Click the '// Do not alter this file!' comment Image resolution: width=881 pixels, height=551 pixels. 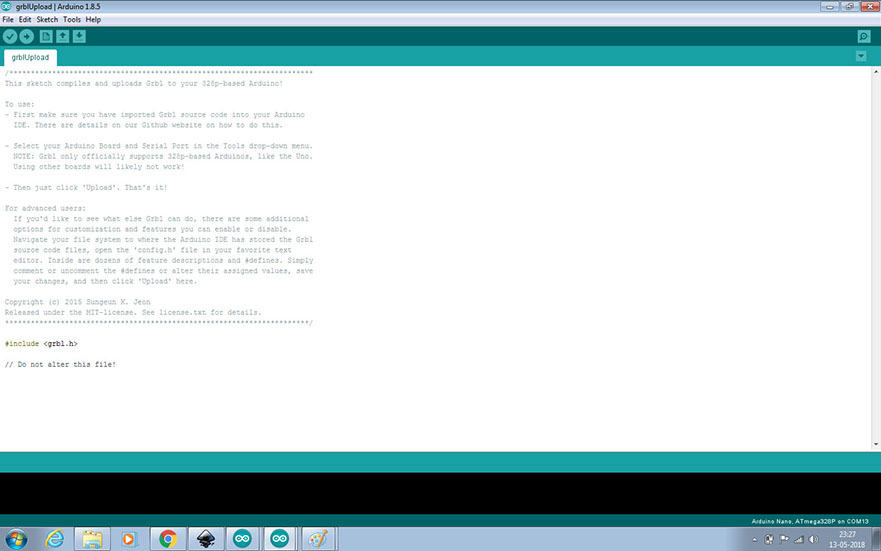point(60,365)
